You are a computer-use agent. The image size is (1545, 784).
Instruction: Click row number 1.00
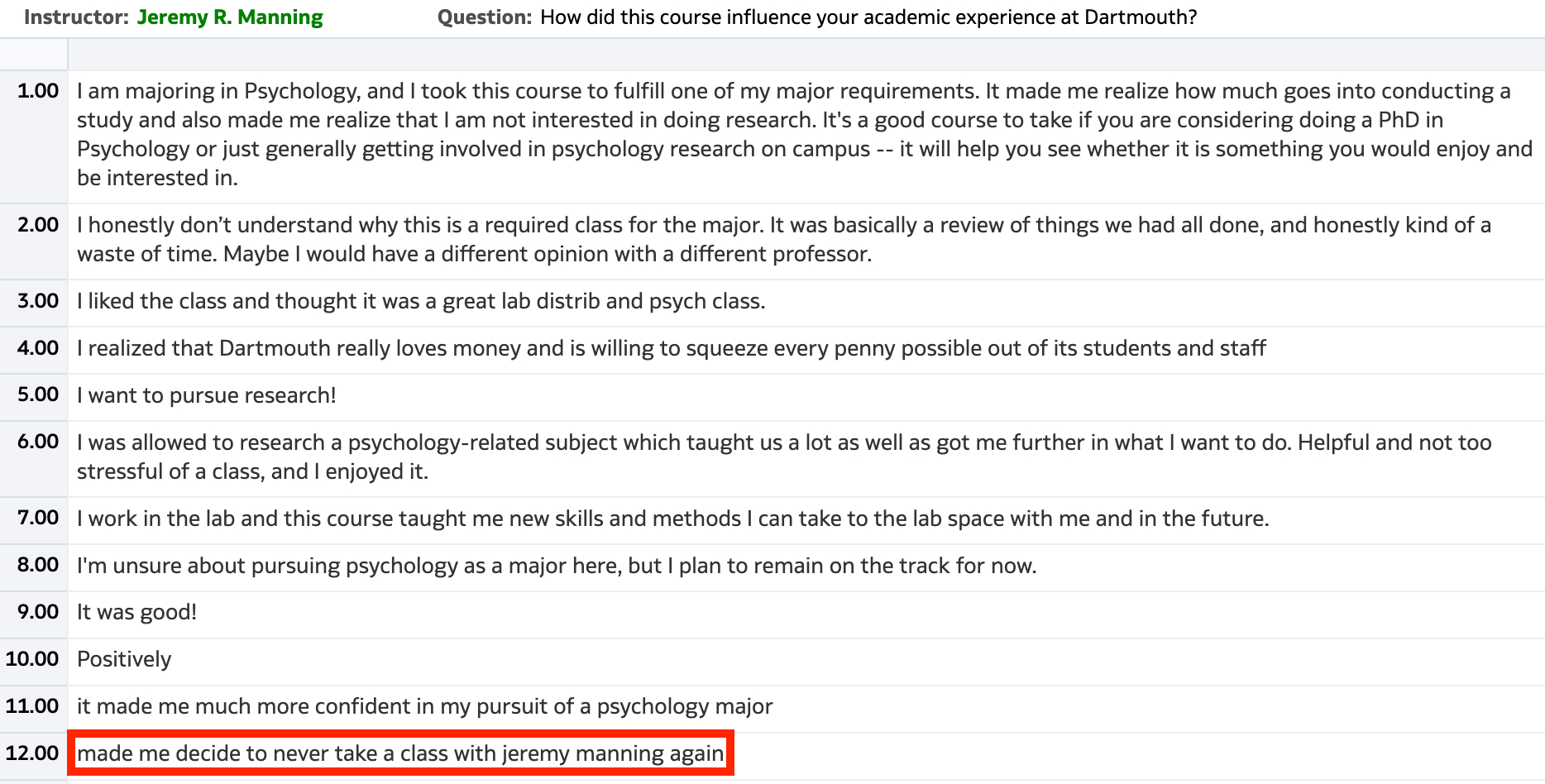tap(38, 91)
